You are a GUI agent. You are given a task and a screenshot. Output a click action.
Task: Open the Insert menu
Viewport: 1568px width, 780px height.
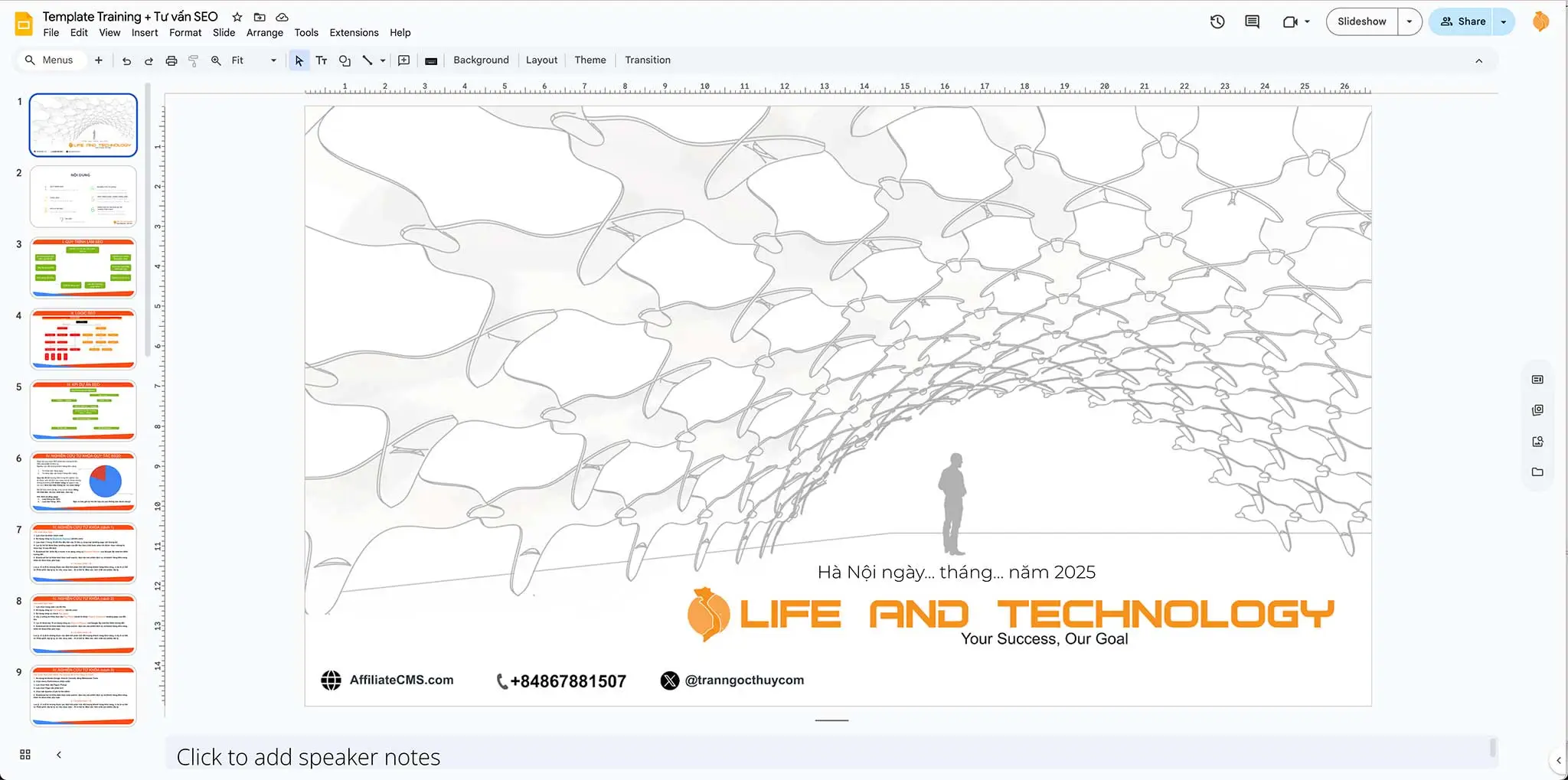click(145, 33)
